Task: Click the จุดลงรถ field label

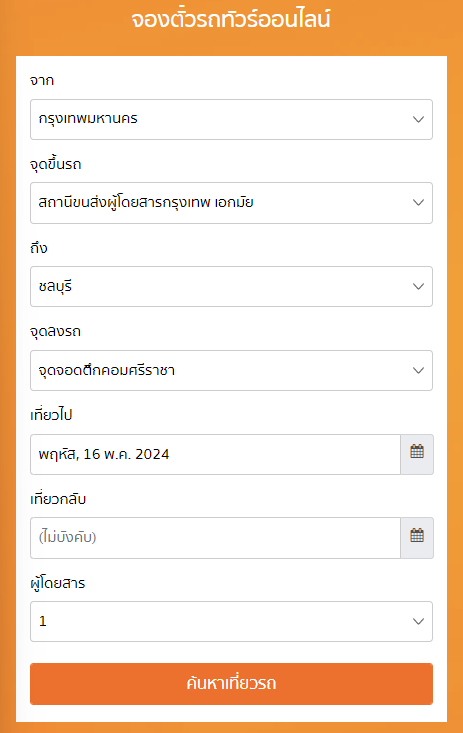Action: 55,331
